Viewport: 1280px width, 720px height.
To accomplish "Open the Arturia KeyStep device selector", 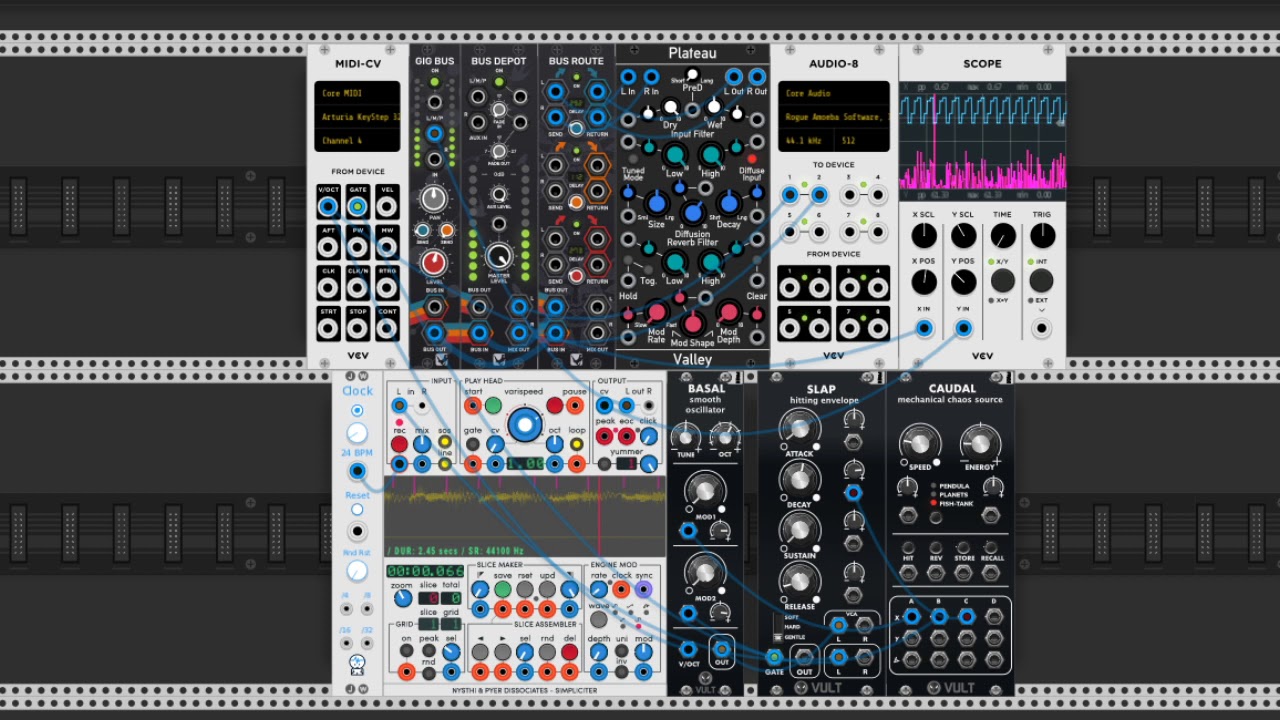I will pos(357,117).
